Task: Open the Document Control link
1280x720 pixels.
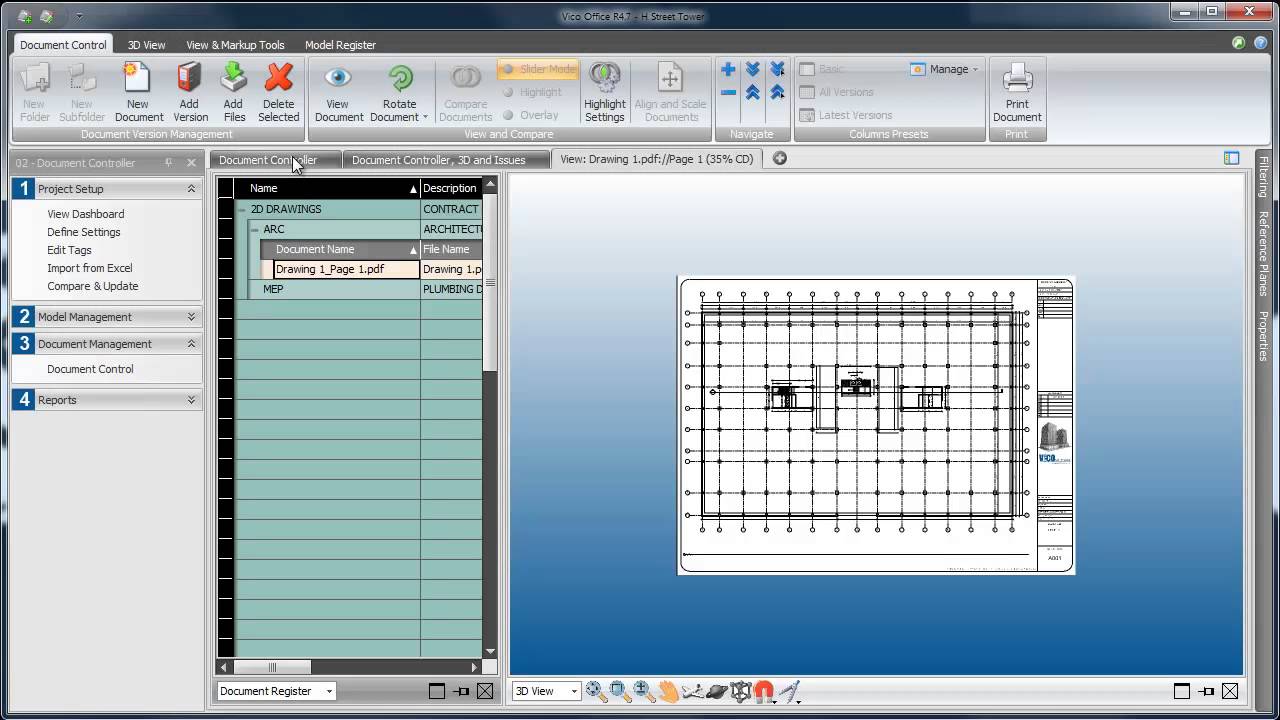Action: (90, 369)
